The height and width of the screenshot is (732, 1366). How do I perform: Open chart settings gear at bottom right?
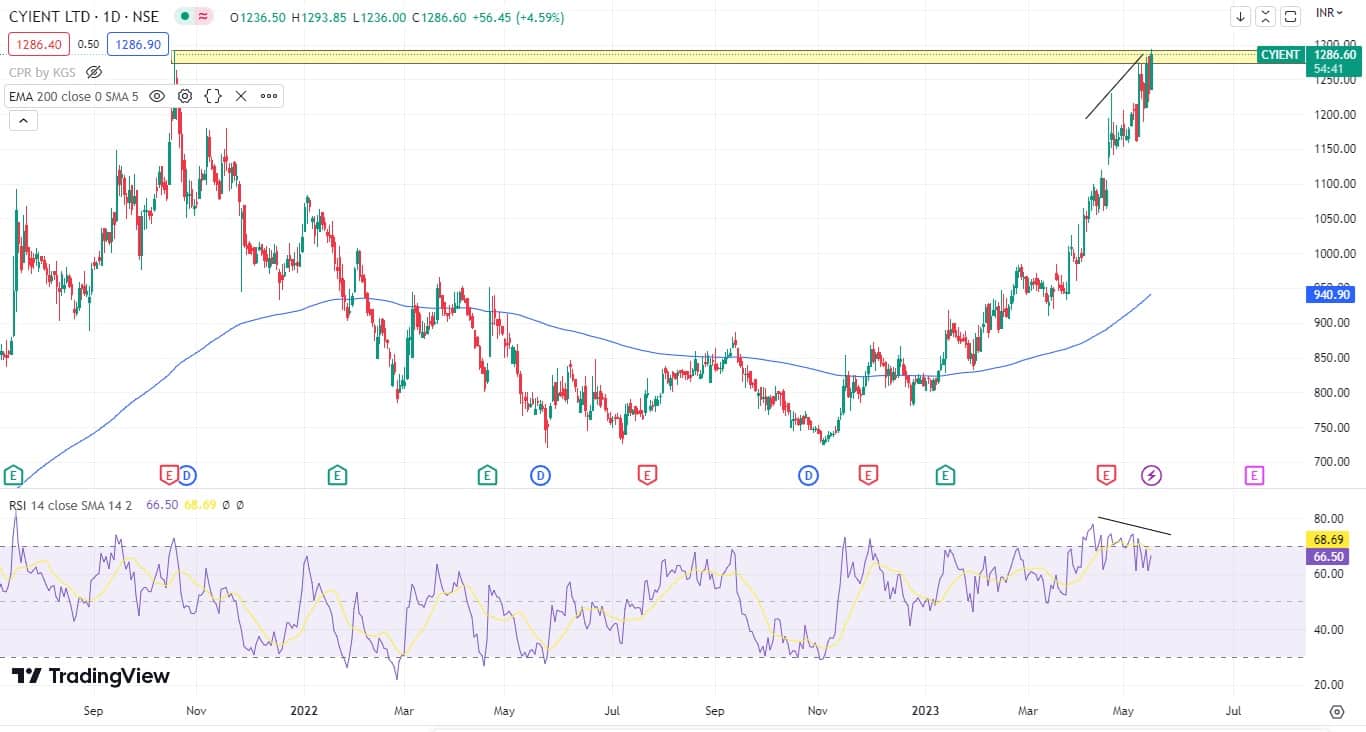1337,711
